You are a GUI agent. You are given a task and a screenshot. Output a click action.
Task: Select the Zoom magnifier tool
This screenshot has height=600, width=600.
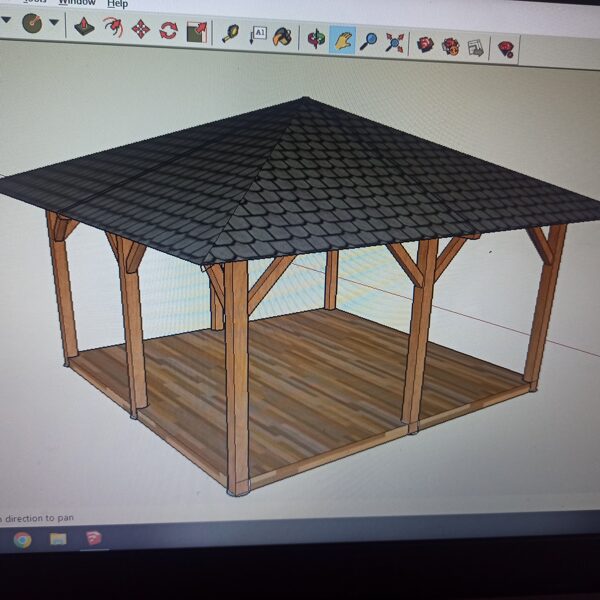[369, 42]
